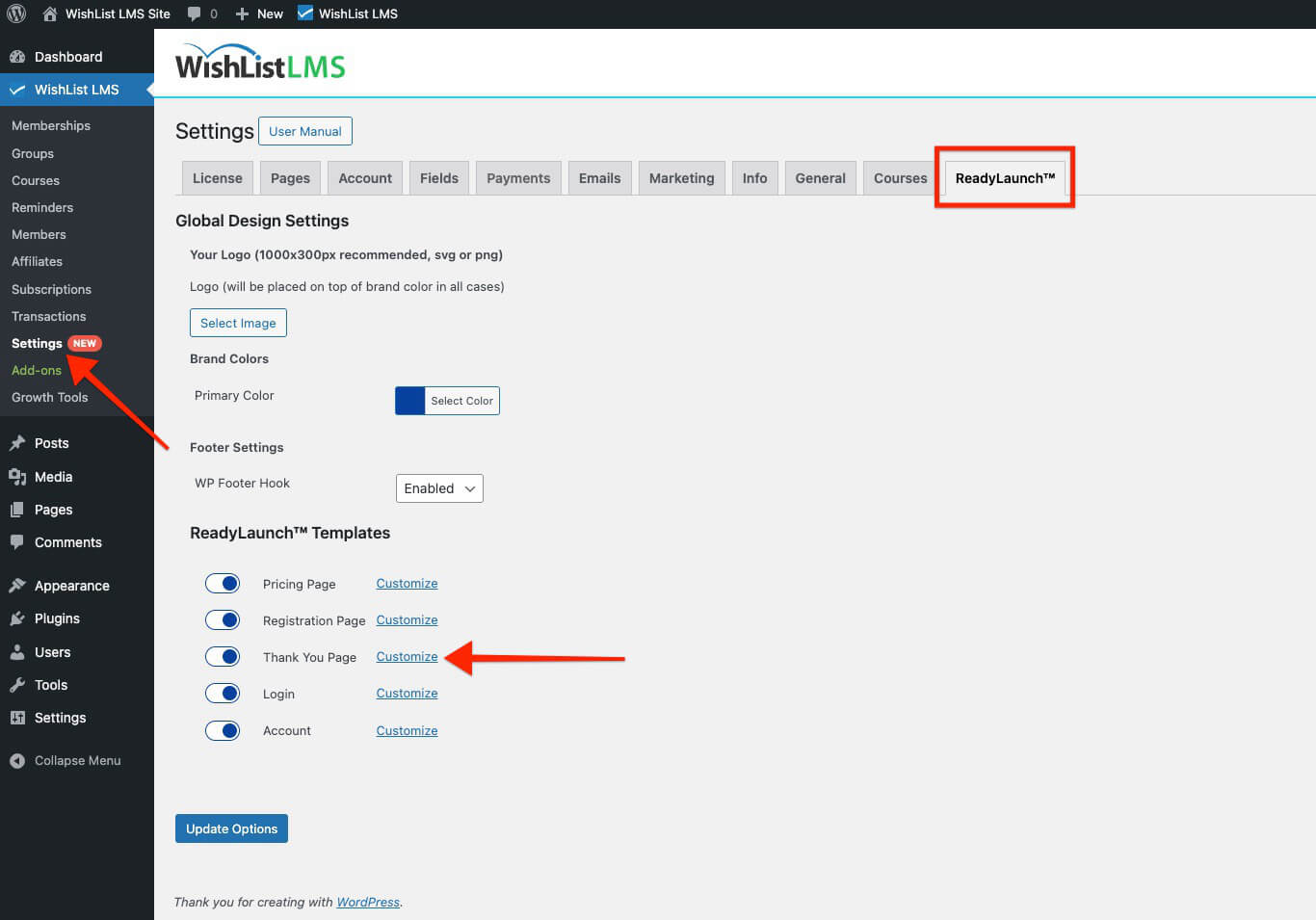Select the Emails tab
The image size is (1316, 920).
(x=599, y=177)
